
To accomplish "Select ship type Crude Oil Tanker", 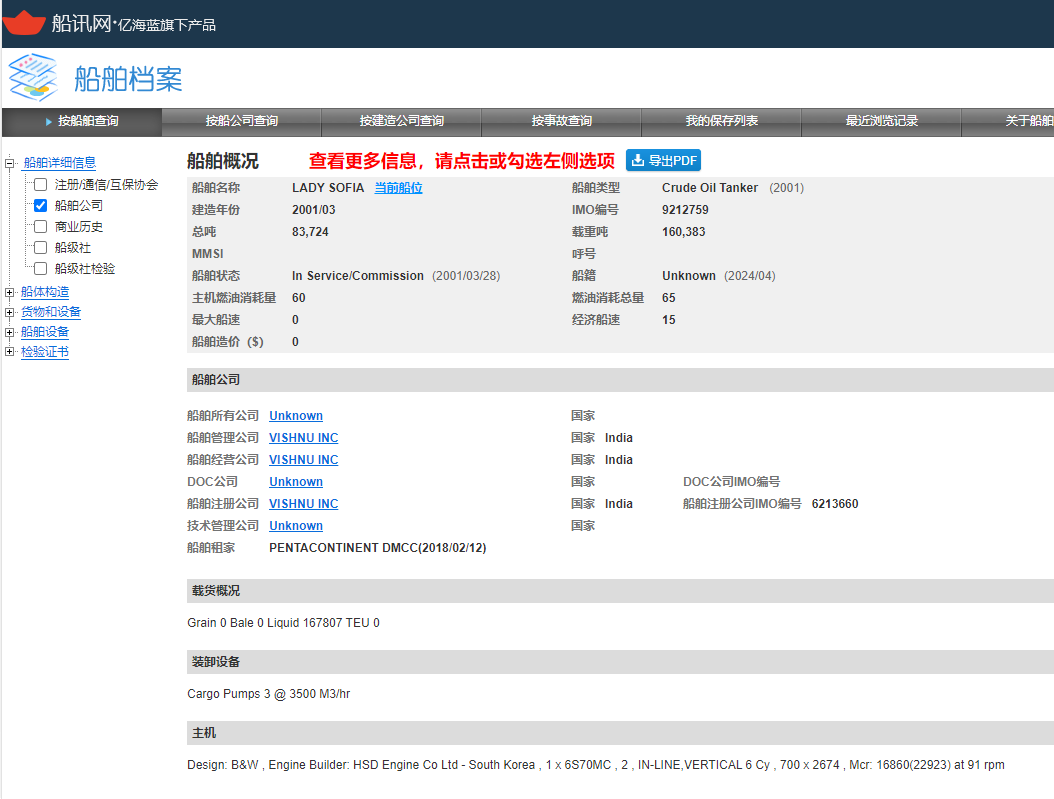I will [710, 187].
